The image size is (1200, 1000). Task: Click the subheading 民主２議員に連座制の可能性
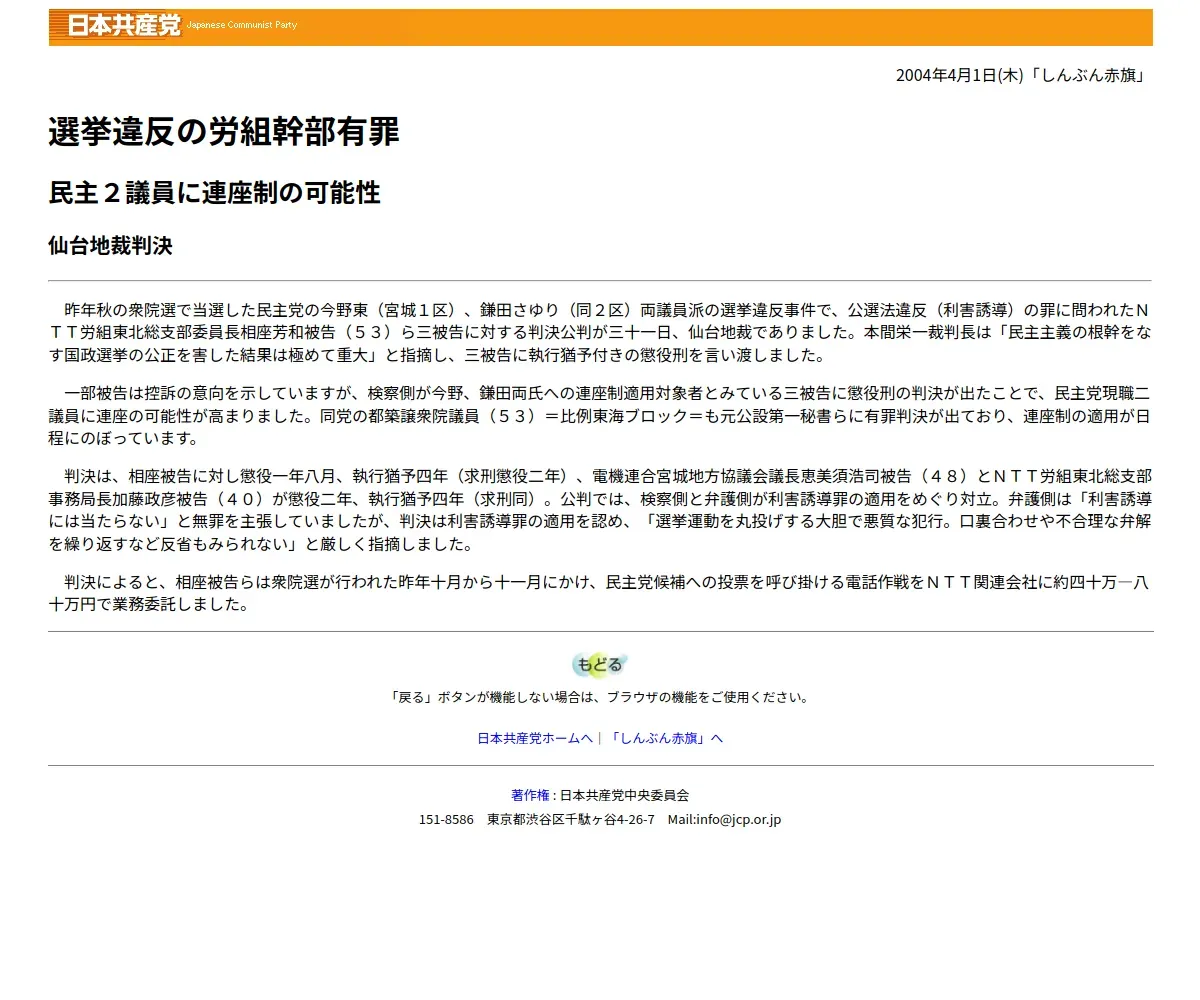coord(214,192)
